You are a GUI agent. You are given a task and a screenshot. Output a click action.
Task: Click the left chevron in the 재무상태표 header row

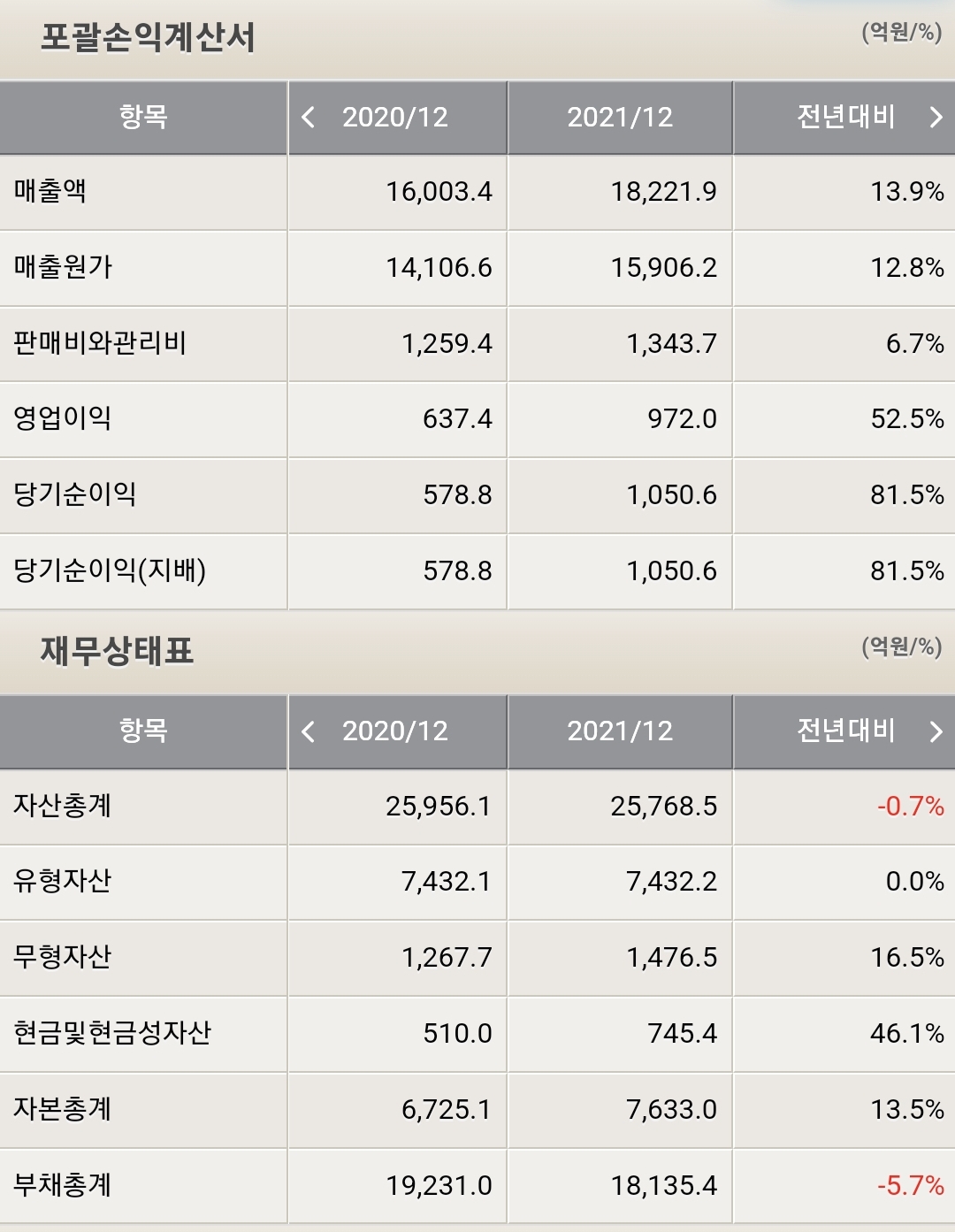pyautogui.click(x=309, y=731)
